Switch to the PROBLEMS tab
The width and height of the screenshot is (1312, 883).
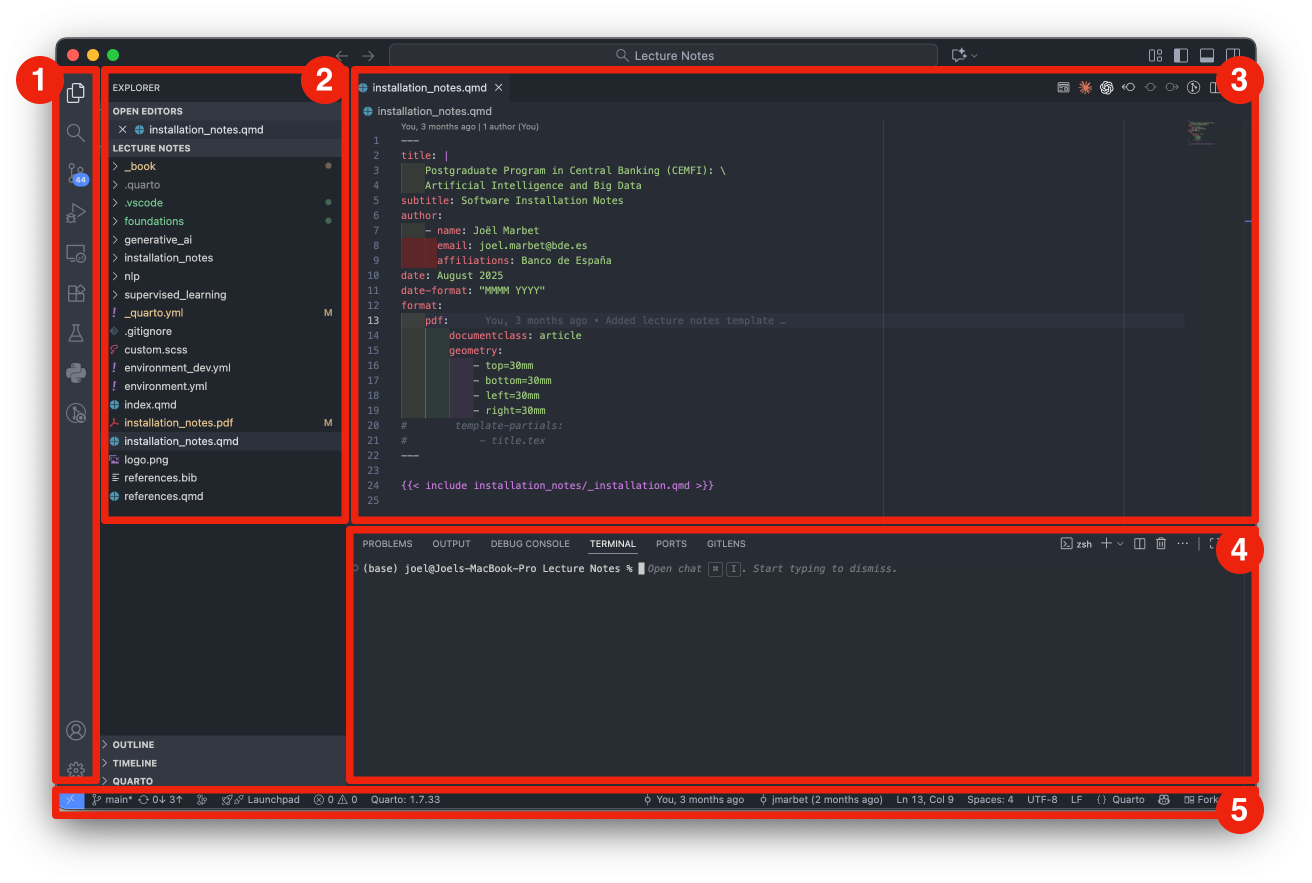pyautogui.click(x=387, y=544)
